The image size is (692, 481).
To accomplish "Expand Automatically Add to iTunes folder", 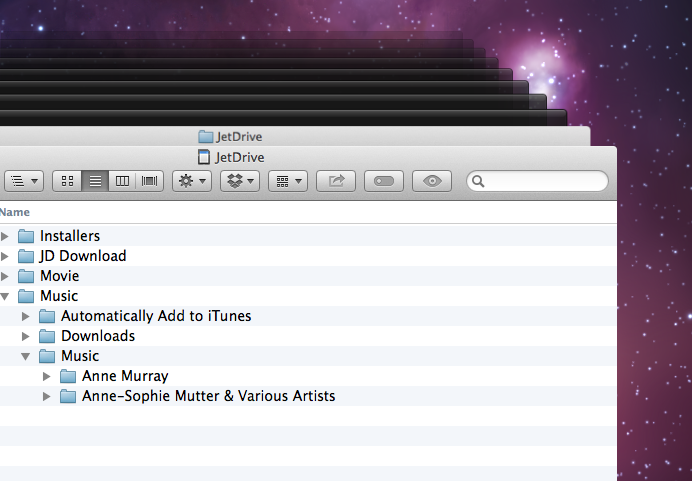I will [x=26, y=316].
